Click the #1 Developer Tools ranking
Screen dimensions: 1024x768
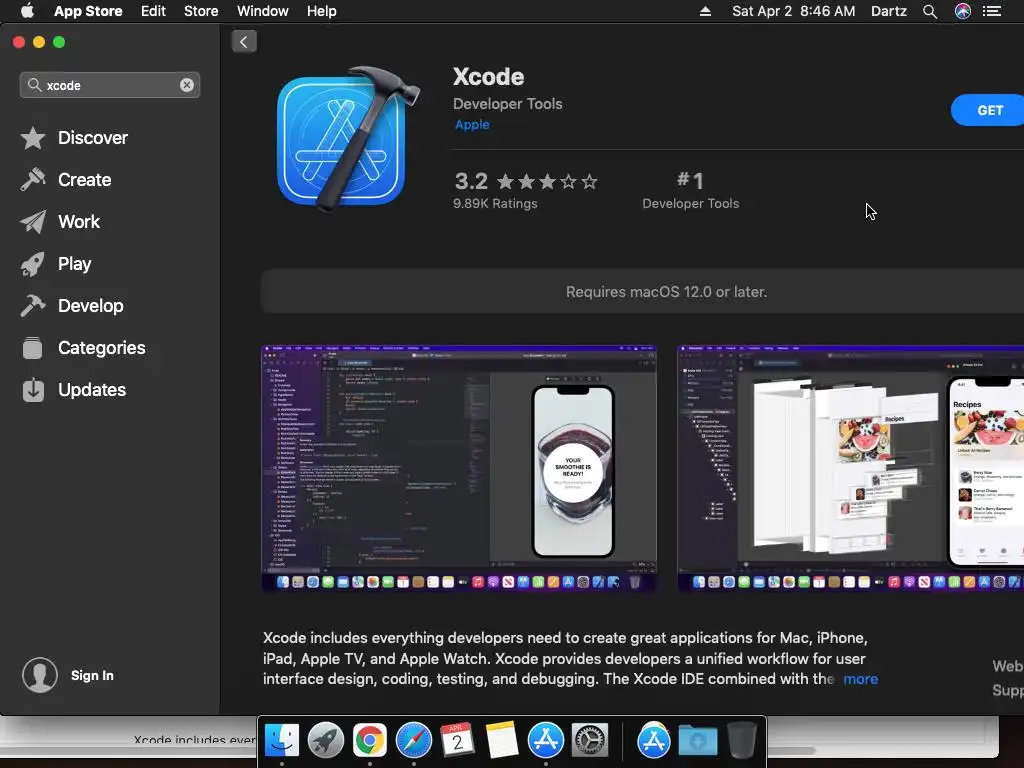pos(691,190)
